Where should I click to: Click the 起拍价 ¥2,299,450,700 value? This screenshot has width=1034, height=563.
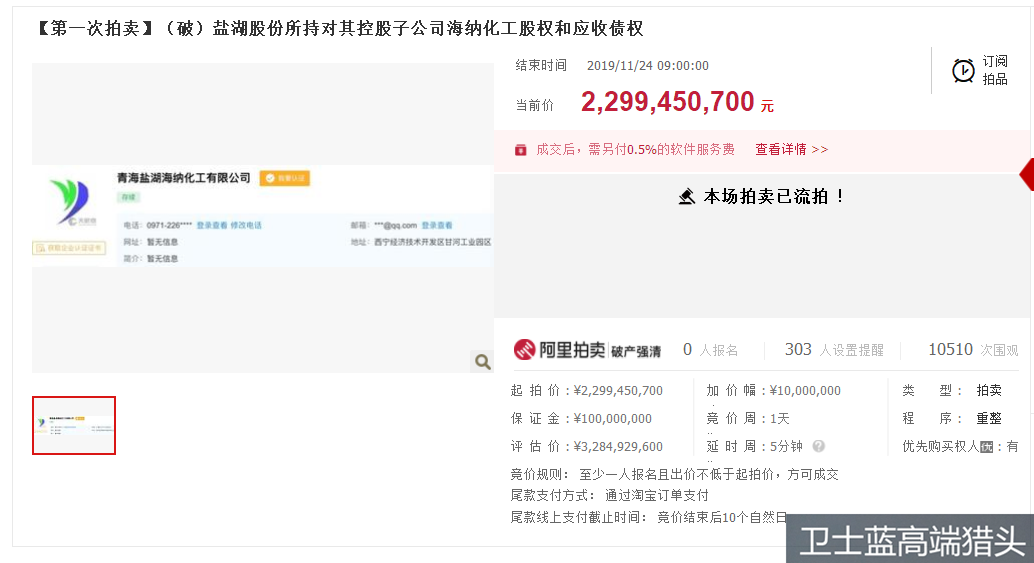[618, 391]
